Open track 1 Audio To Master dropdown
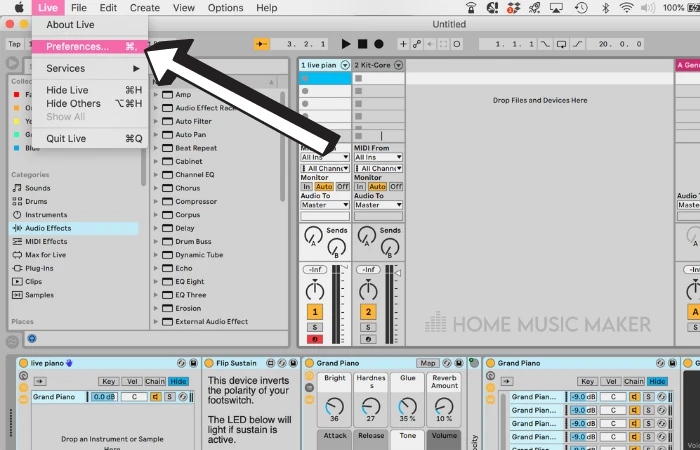The height and width of the screenshot is (450, 700). point(325,205)
